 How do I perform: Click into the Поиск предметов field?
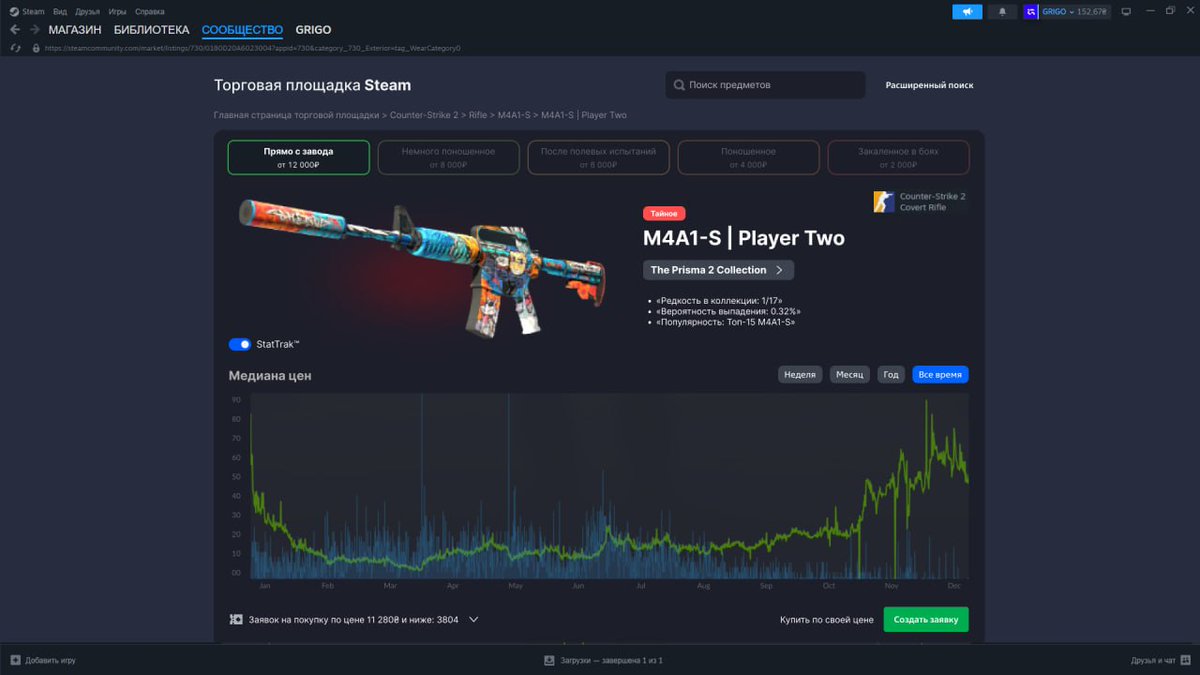click(765, 85)
